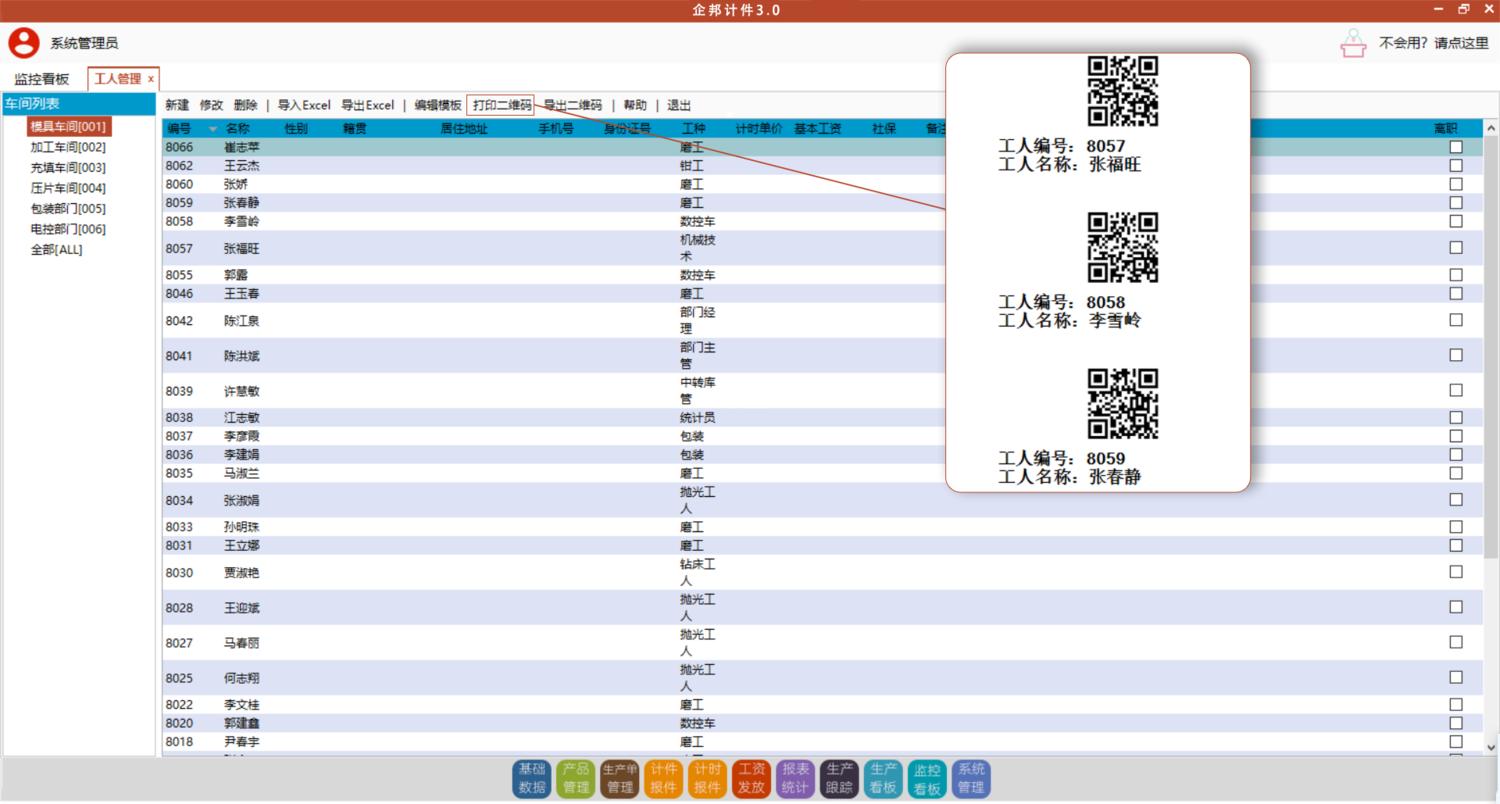Screen dimensions: 1500x804
Task: Click the 打印二维码 toolbar button
Action: (500, 105)
